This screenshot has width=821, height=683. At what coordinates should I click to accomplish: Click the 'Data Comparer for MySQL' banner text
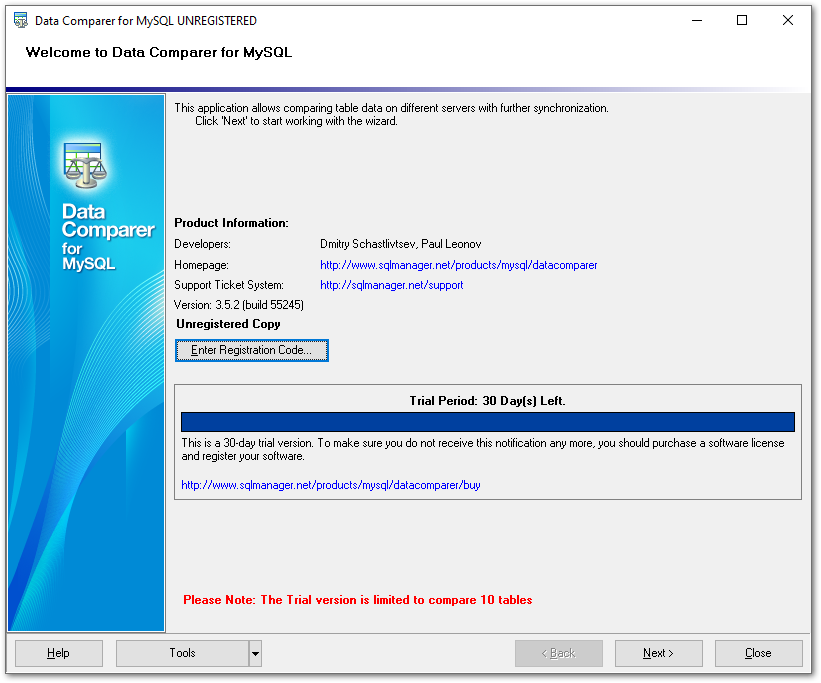click(108, 237)
